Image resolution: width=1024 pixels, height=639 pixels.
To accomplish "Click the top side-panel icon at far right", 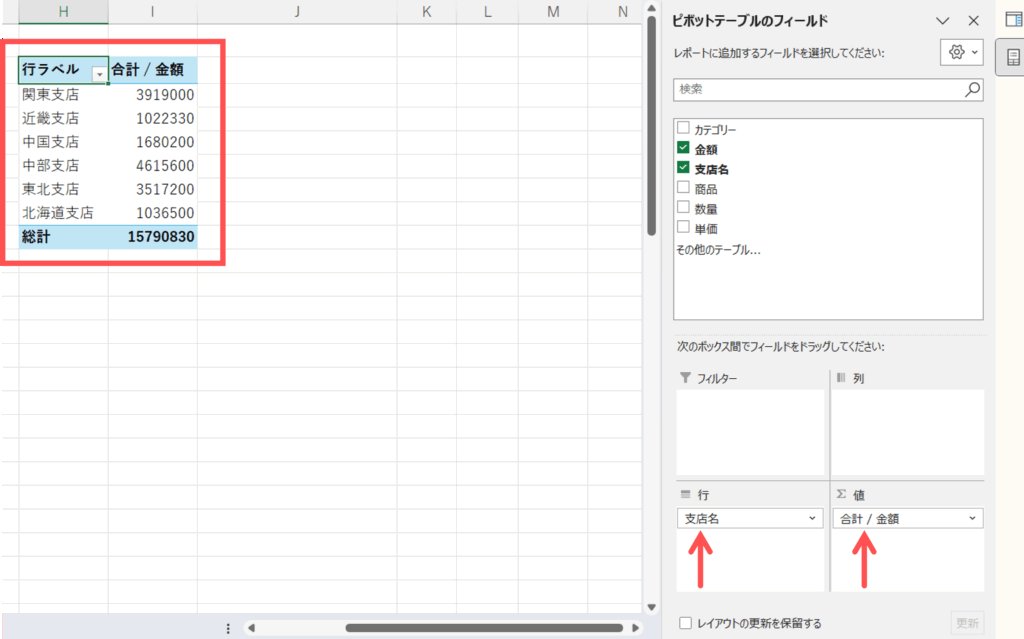I will pos(1011,21).
